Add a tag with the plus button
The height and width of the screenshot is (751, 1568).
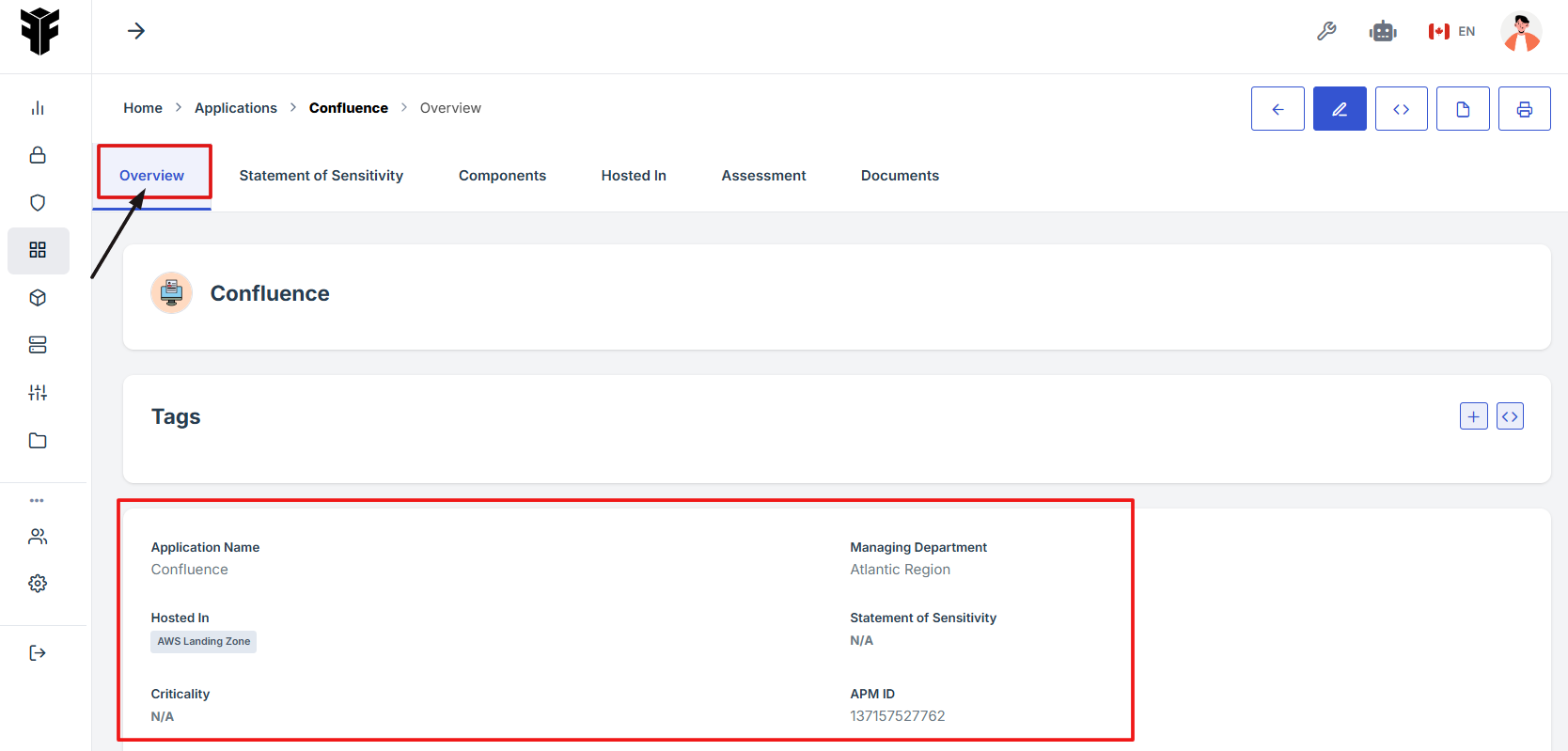click(x=1473, y=416)
